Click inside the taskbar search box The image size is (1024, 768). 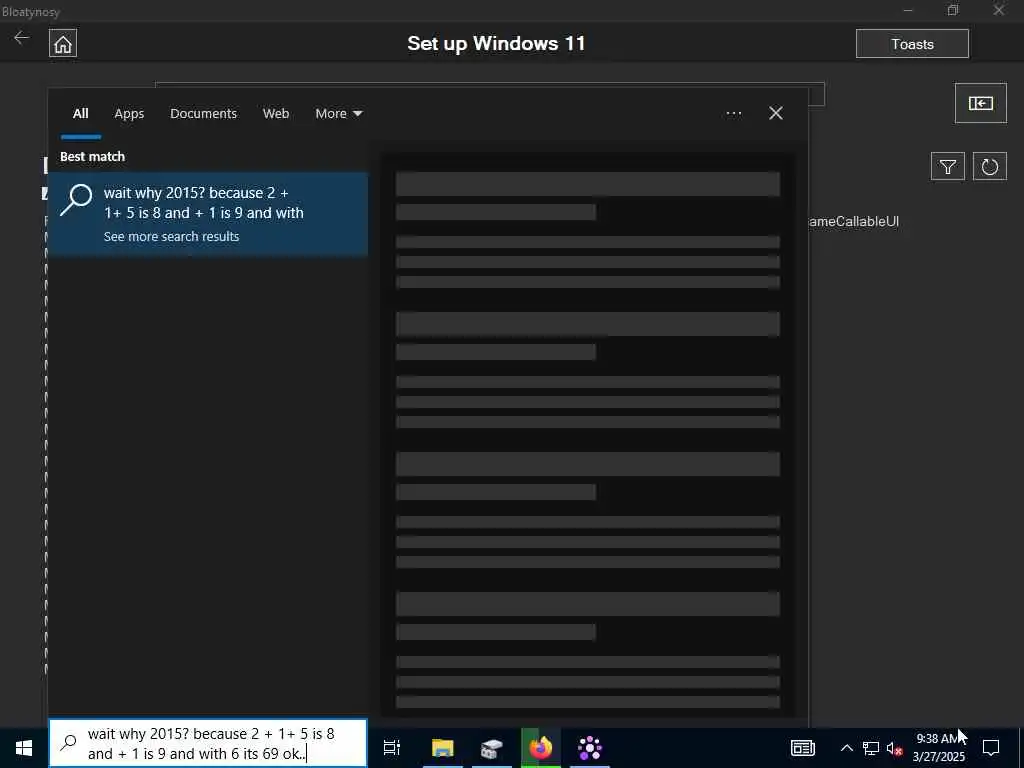(x=208, y=744)
